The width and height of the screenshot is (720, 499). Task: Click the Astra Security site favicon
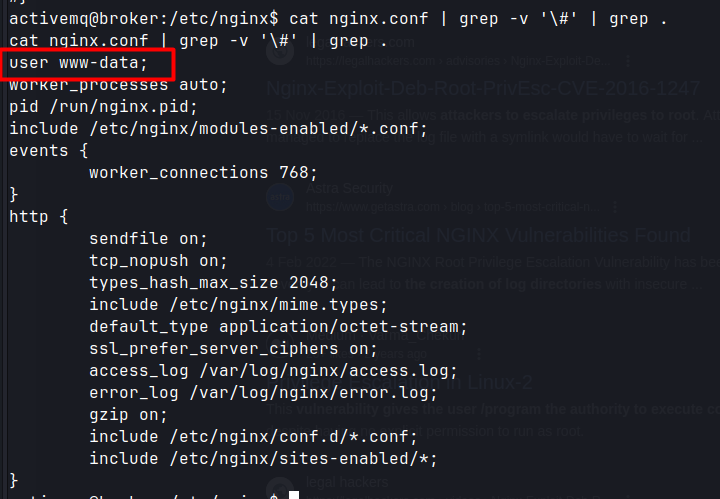pyautogui.click(x=280, y=197)
